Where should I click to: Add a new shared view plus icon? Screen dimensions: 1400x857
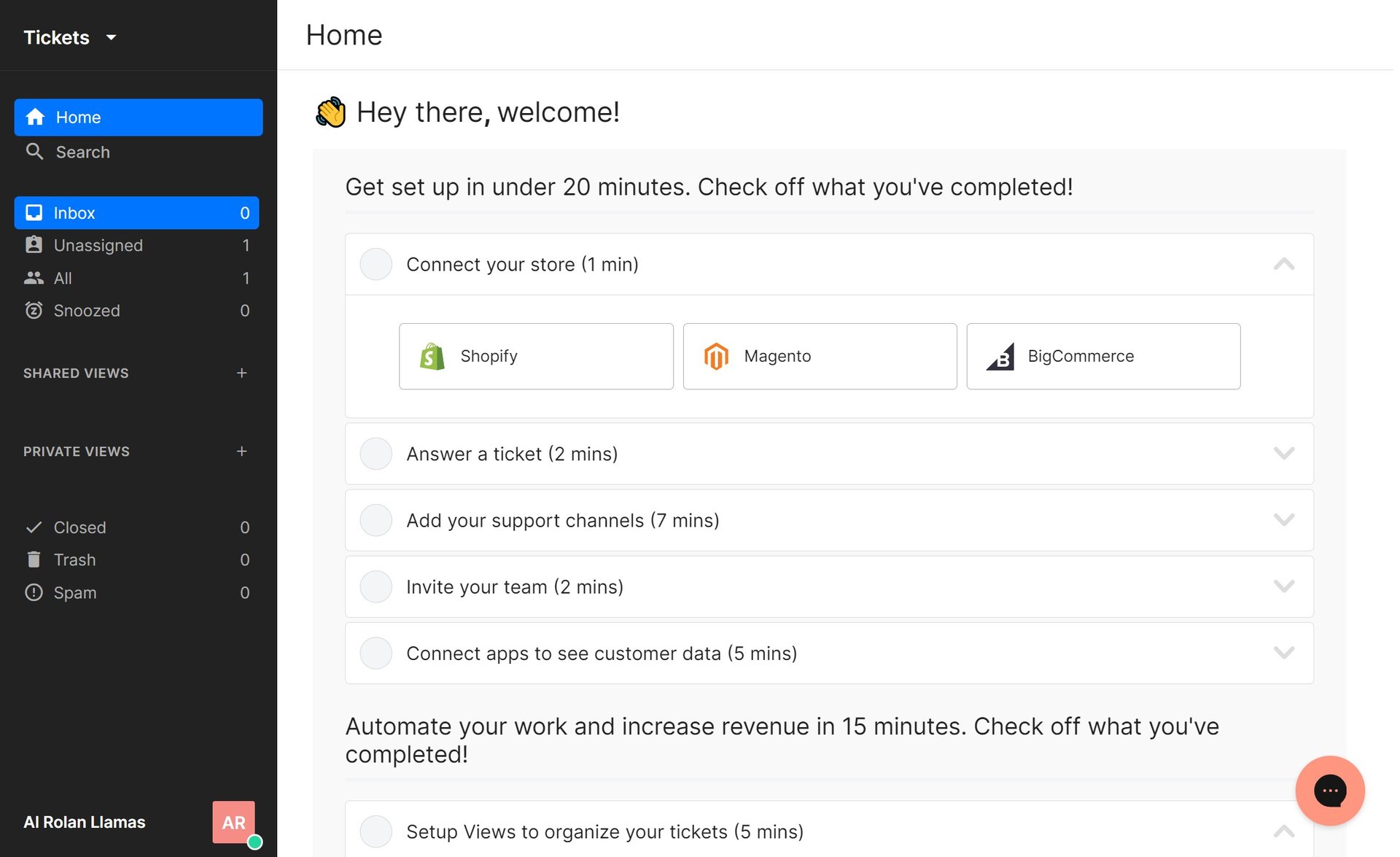click(x=242, y=373)
